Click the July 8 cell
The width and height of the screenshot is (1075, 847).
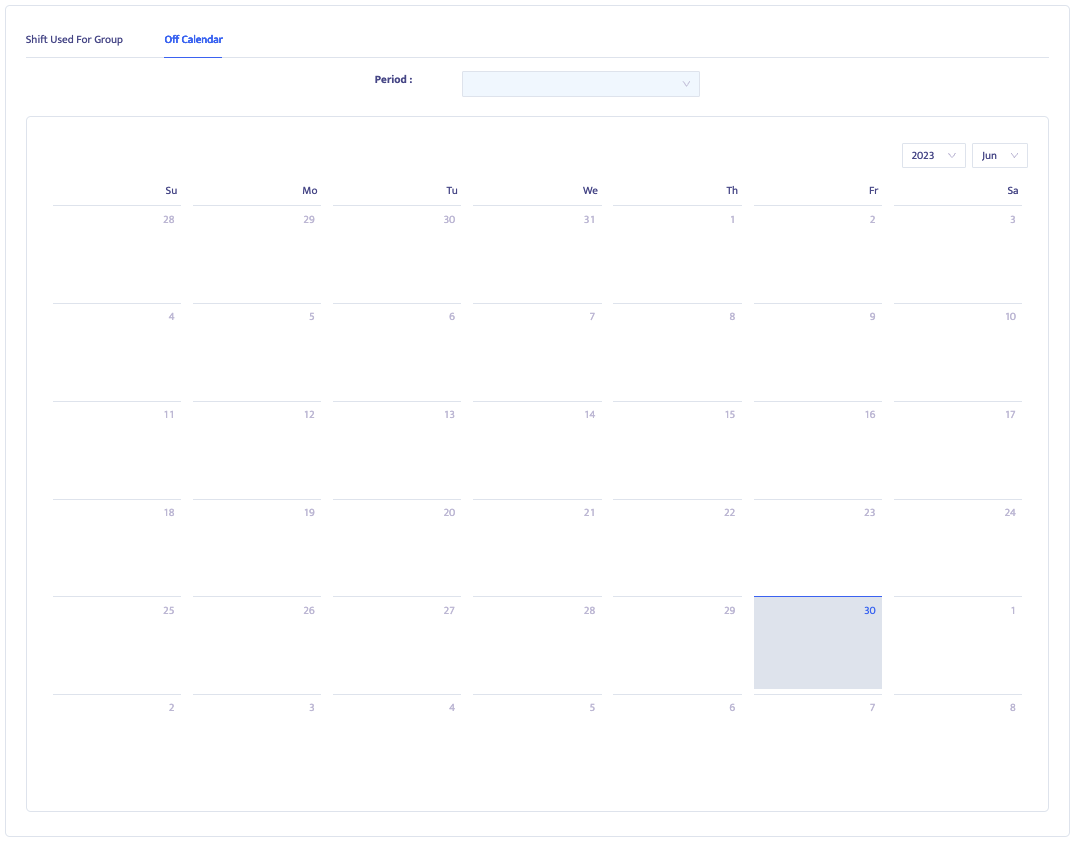click(958, 740)
